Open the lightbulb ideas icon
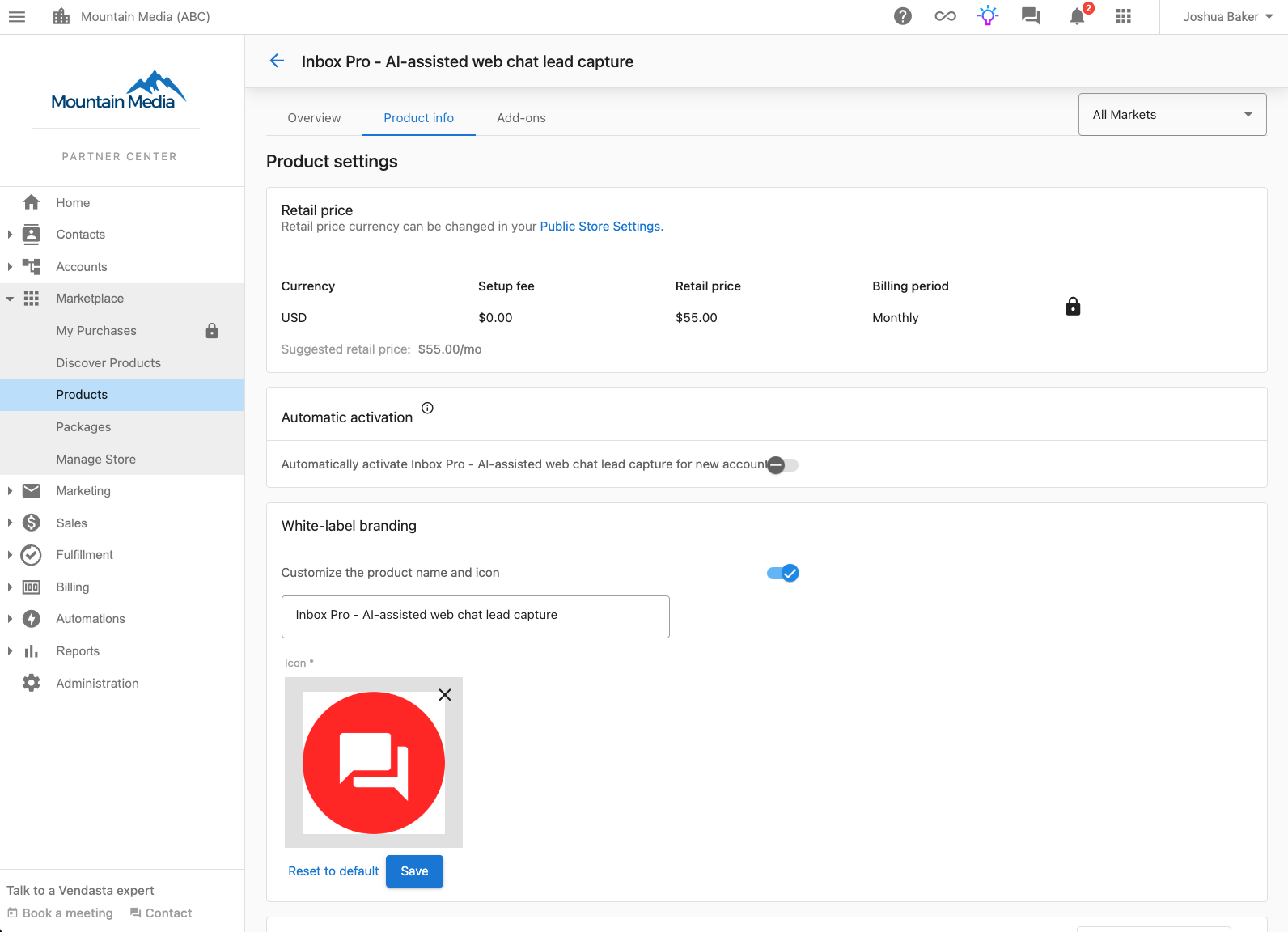This screenshot has width=1288, height=932. click(x=988, y=16)
